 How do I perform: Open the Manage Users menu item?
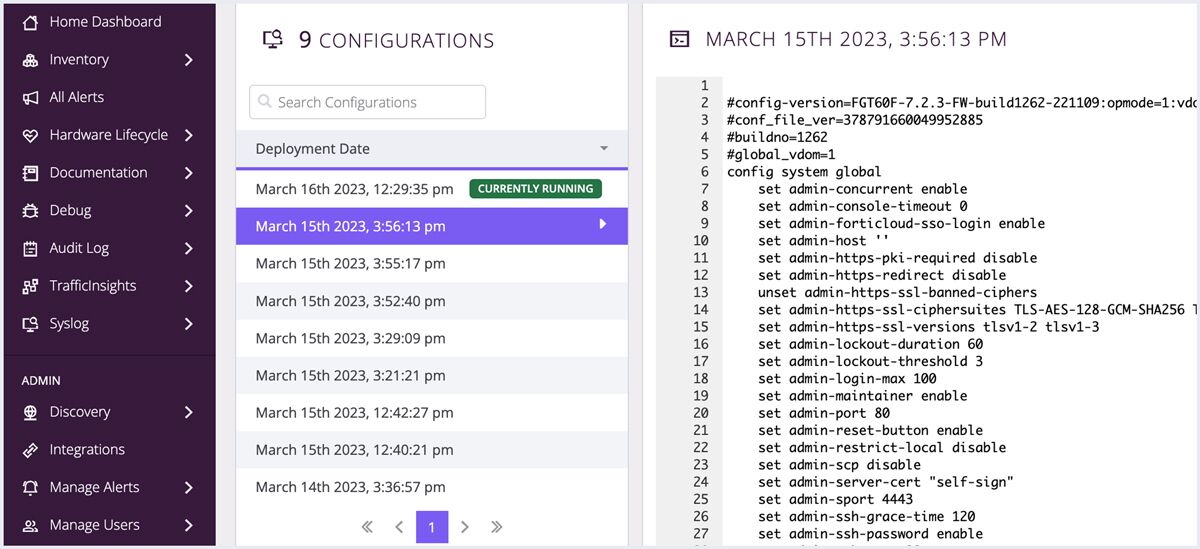pyautogui.click(x=94, y=525)
